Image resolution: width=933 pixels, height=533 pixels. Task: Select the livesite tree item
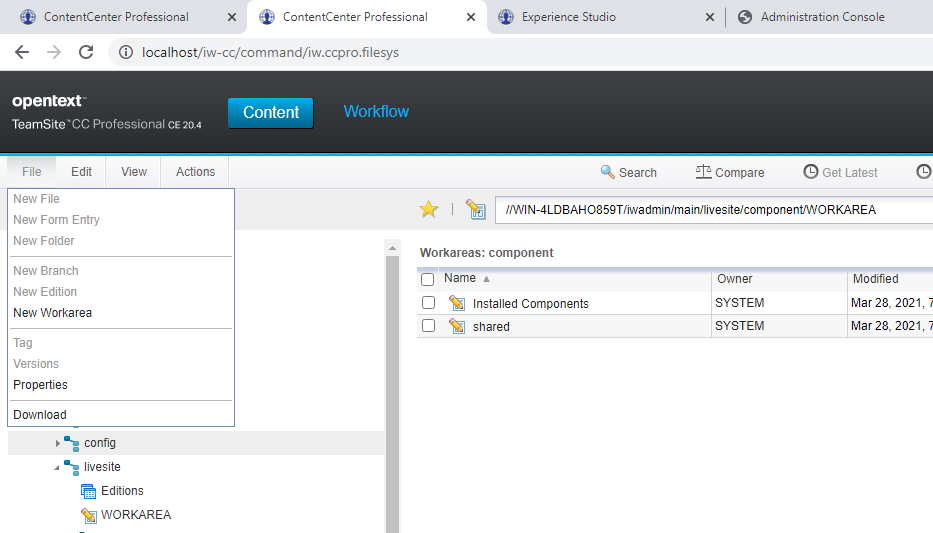click(x=102, y=467)
